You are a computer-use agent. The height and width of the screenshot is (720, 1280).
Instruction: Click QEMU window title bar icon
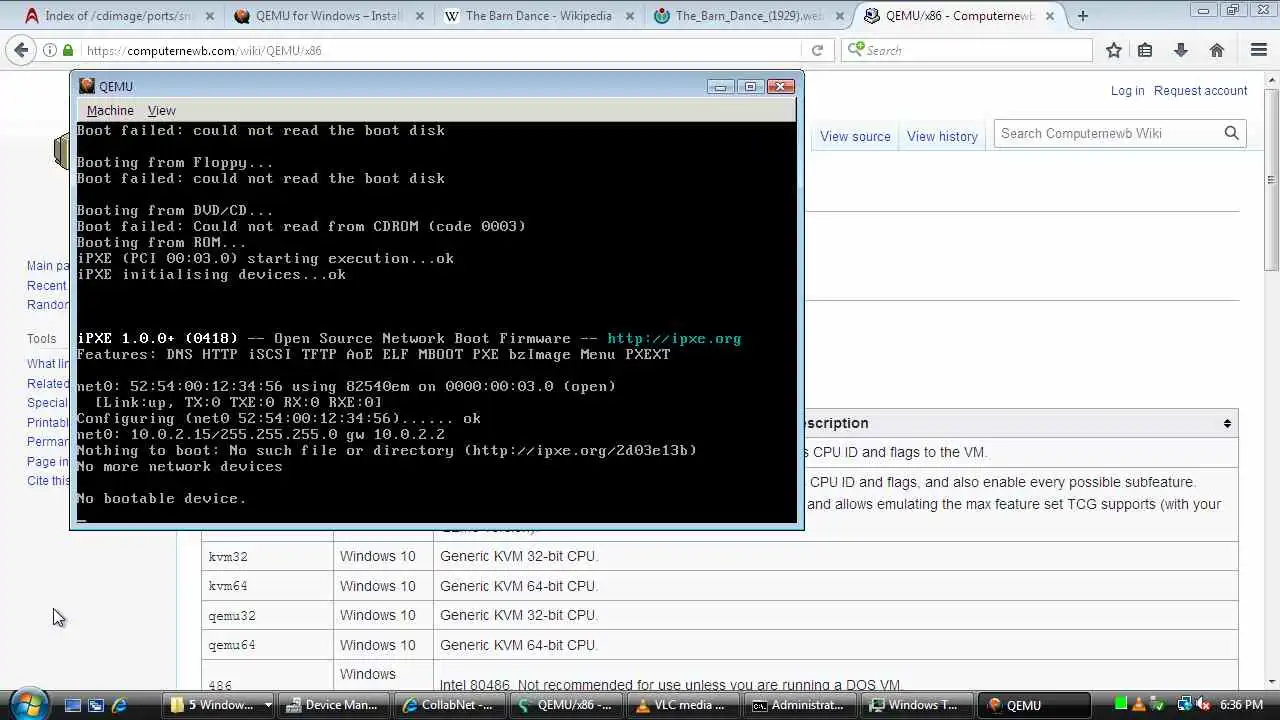[87, 86]
